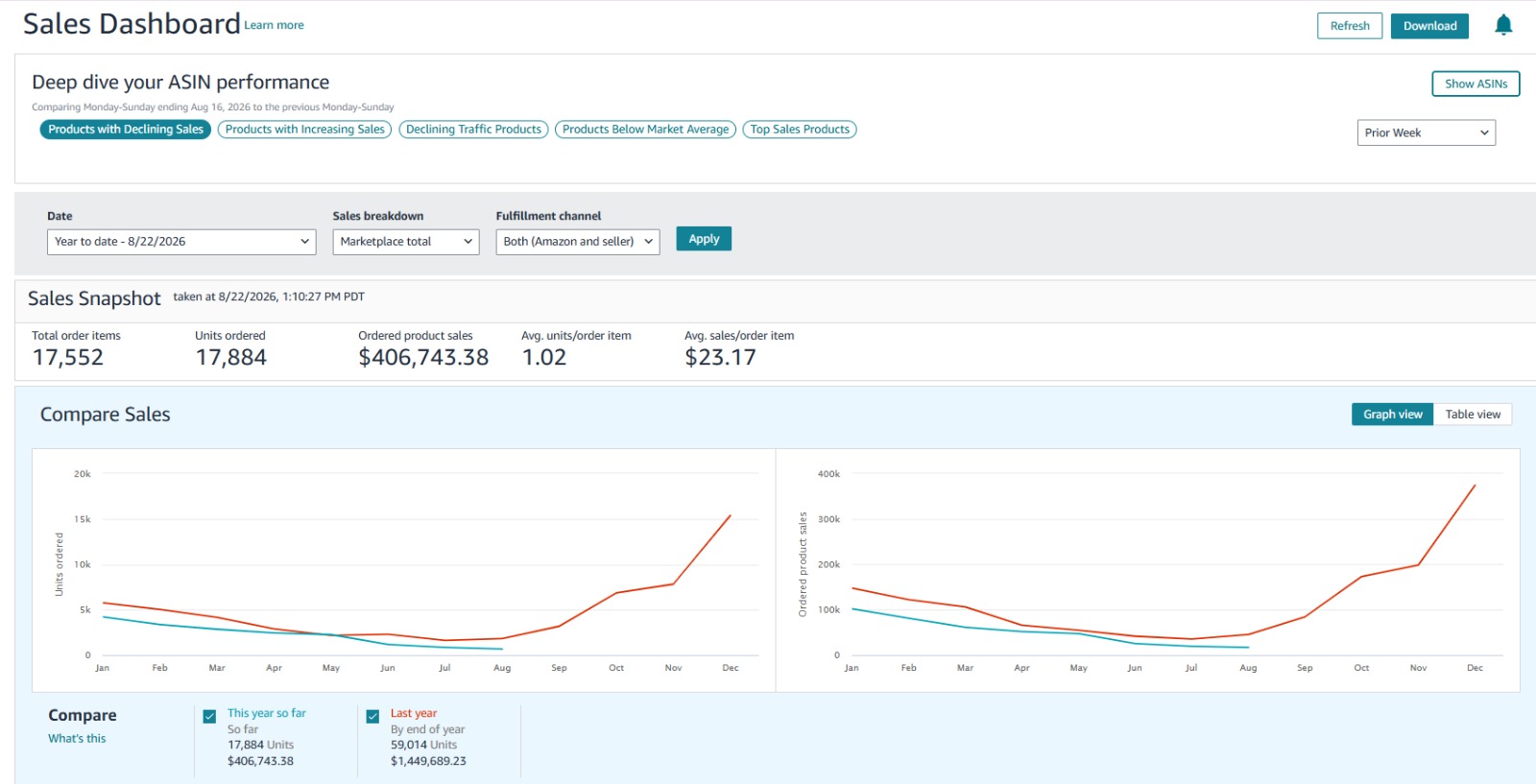Open the What's this link
Screen dimensions: 1536x784
click(77, 739)
